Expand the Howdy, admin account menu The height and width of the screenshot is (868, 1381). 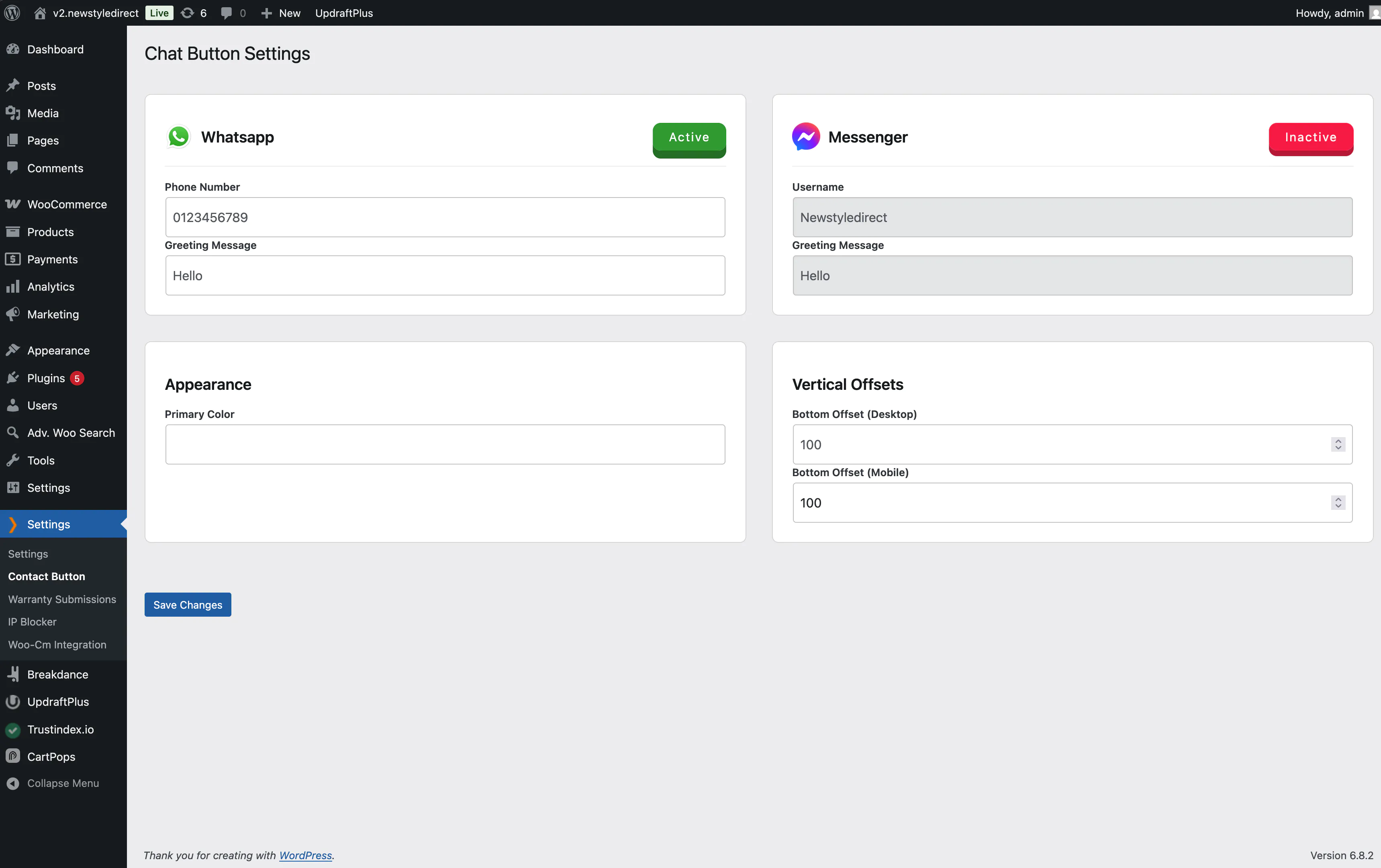pyautogui.click(x=1330, y=12)
